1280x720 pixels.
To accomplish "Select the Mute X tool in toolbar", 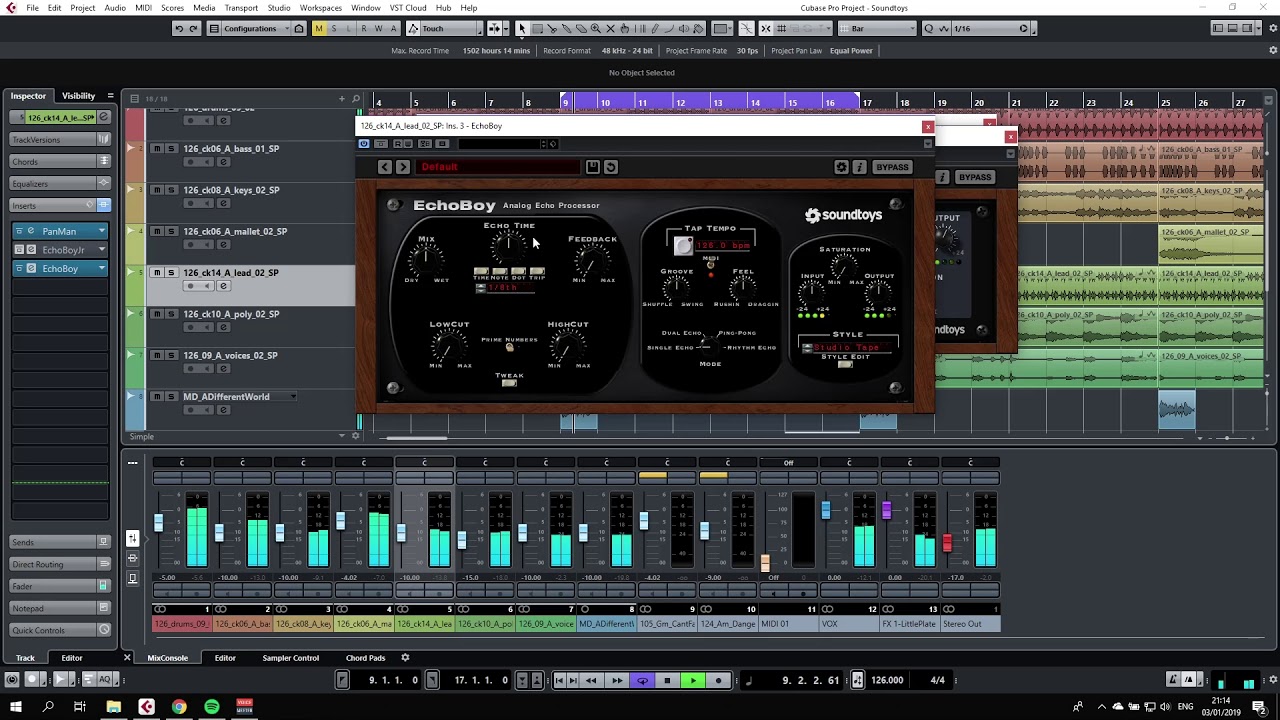I will pos(610,29).
